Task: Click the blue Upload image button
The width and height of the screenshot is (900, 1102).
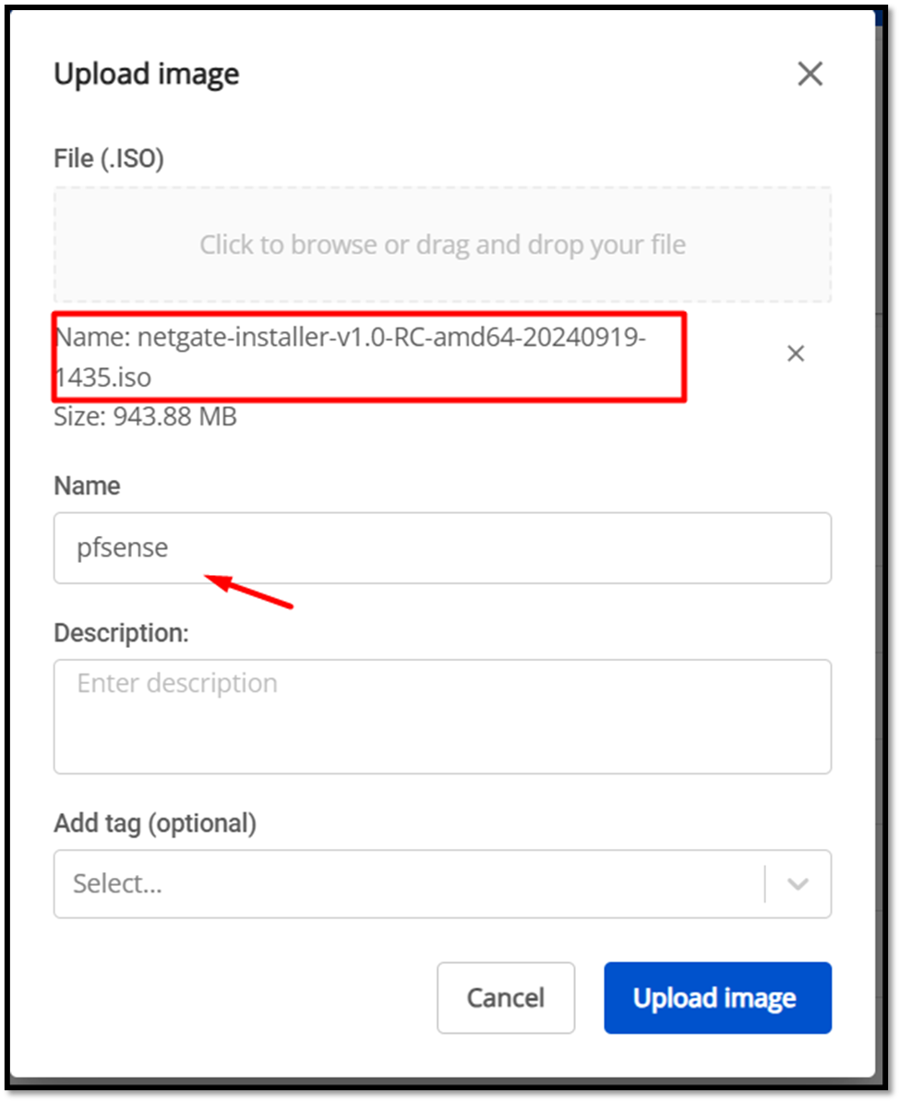Action: coord(717,997)
